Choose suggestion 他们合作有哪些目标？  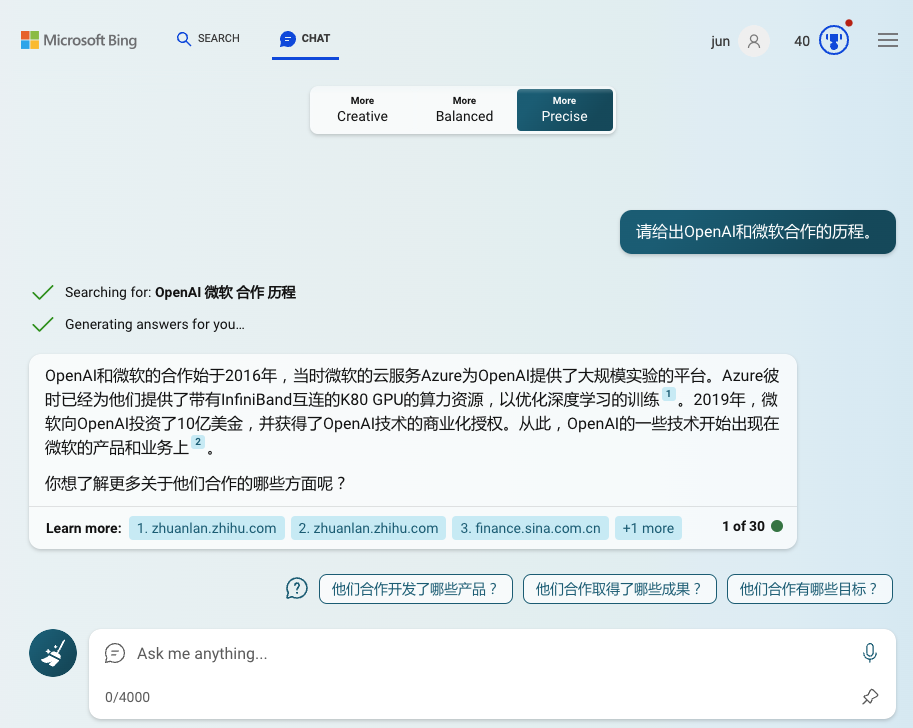pyautogui.click(x=809, y=589)
